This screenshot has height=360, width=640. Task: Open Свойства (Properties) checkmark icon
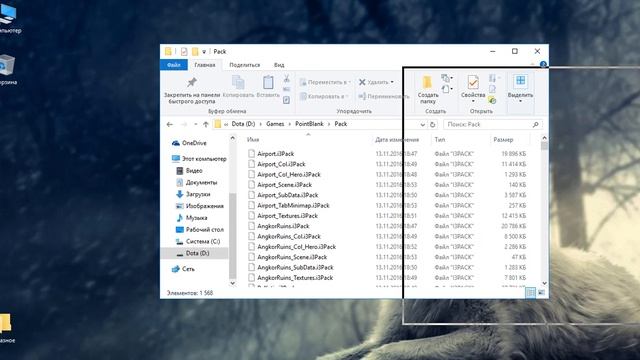[x=473, y=82]
